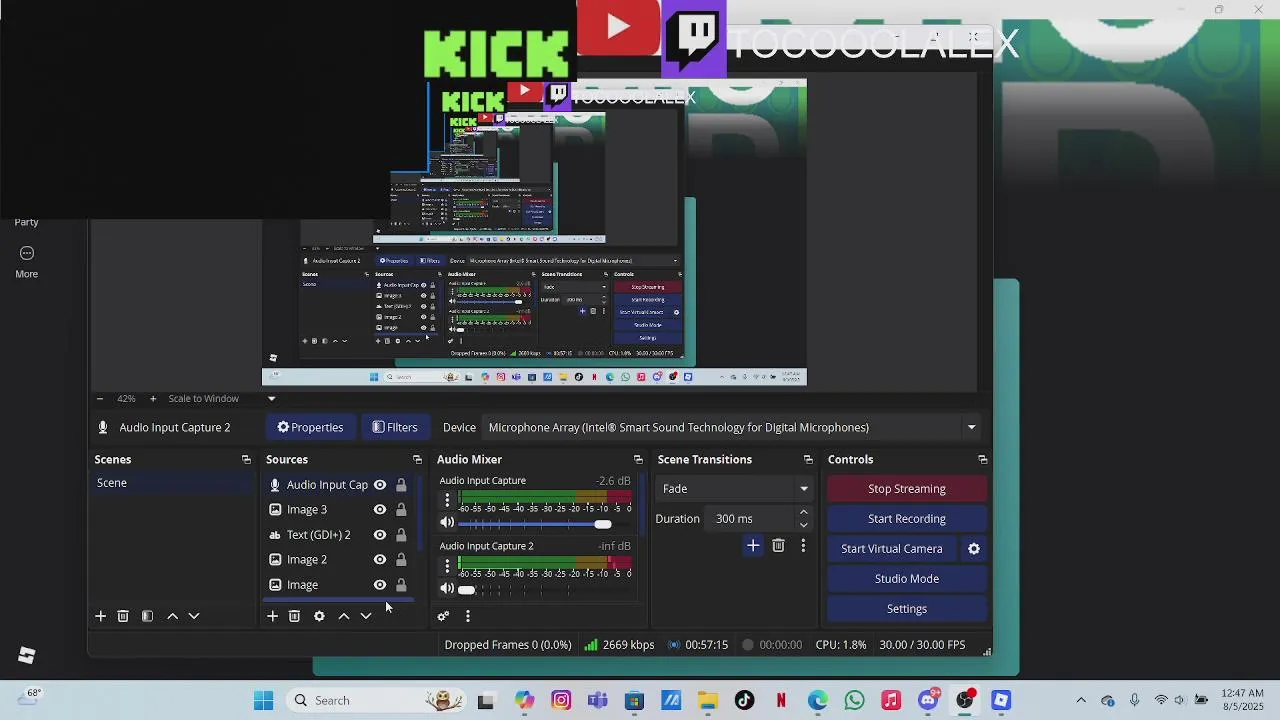Mute the Audio Input Capture channel
Screen dimensions: 1280x720
(447, 523)
